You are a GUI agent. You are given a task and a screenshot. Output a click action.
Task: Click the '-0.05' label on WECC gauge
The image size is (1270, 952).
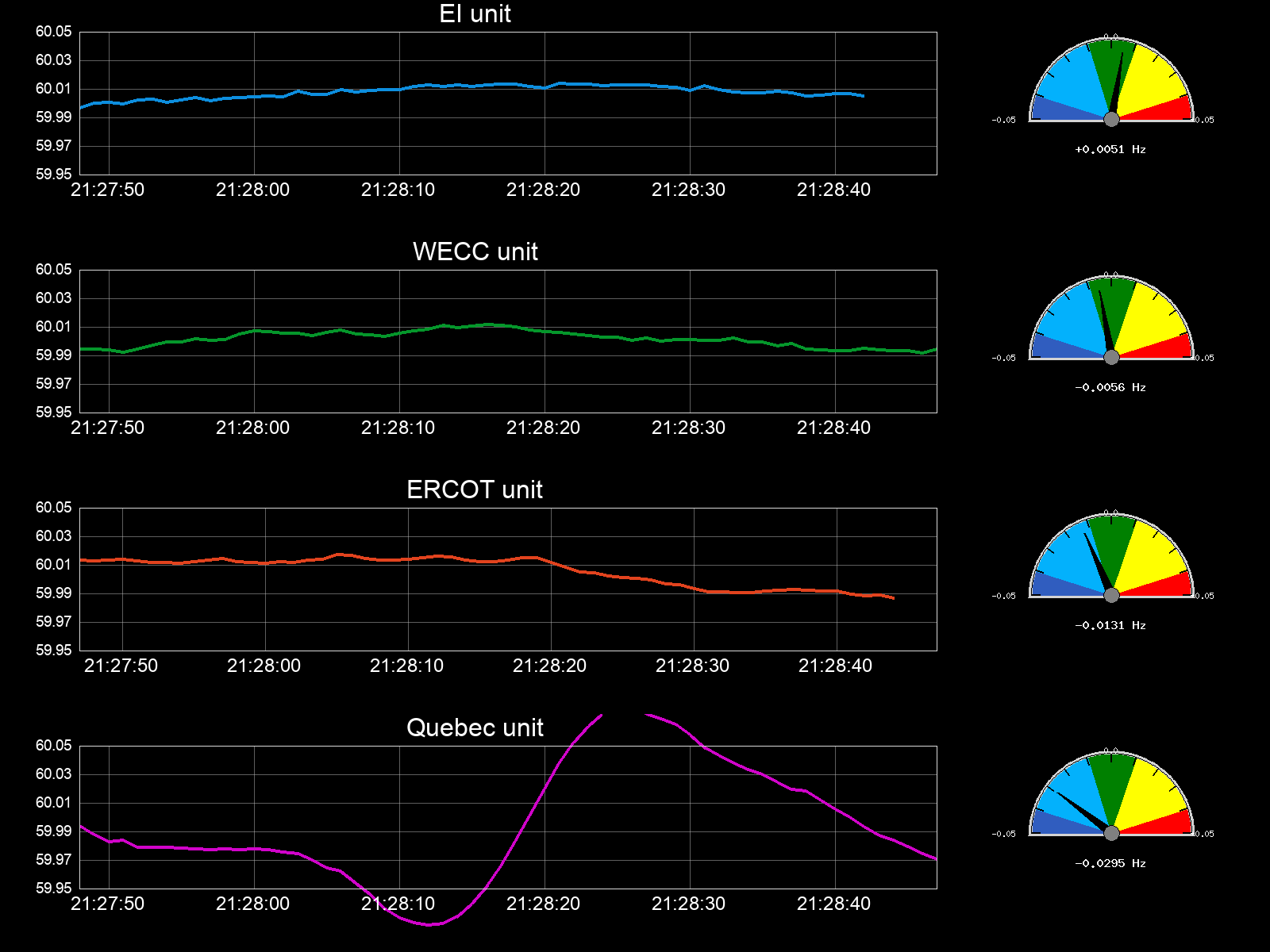point(1004,358)
